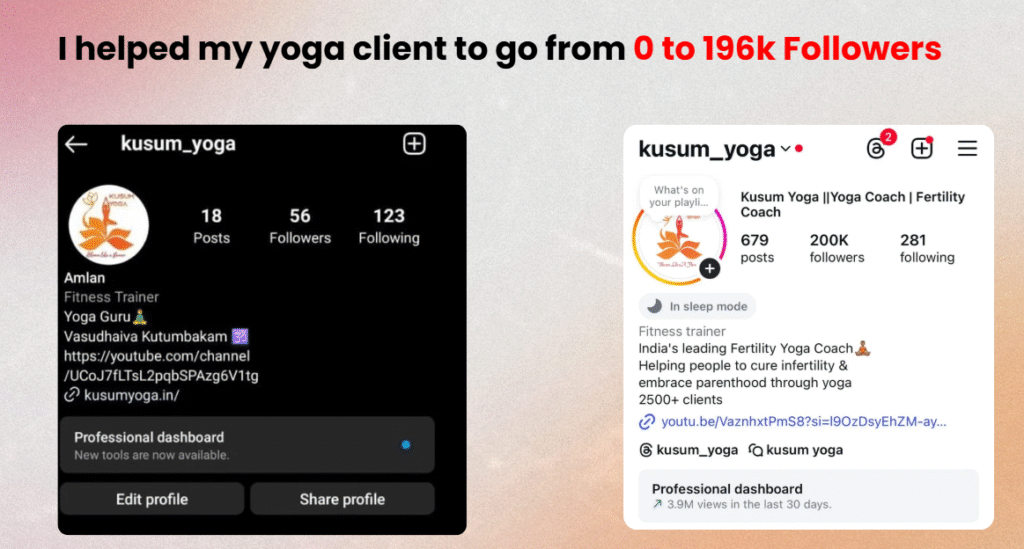
Task: Open the kusumyoga.in/ website link
Action: pyautogui.click(x=131, y=395)
